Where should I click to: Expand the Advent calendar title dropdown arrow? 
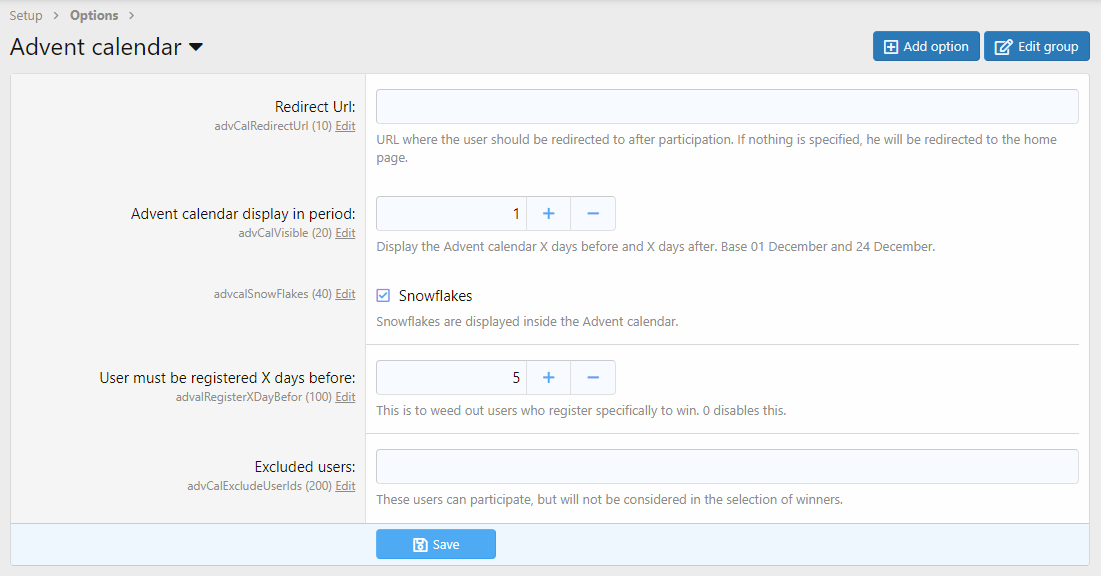196,47
